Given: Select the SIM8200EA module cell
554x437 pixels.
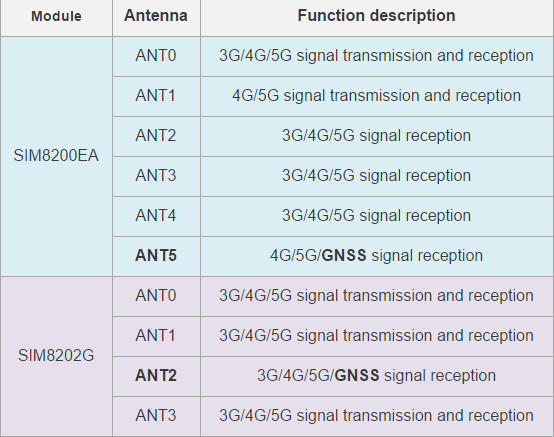Looking at the screenshot, I should (x=56, y=156).
